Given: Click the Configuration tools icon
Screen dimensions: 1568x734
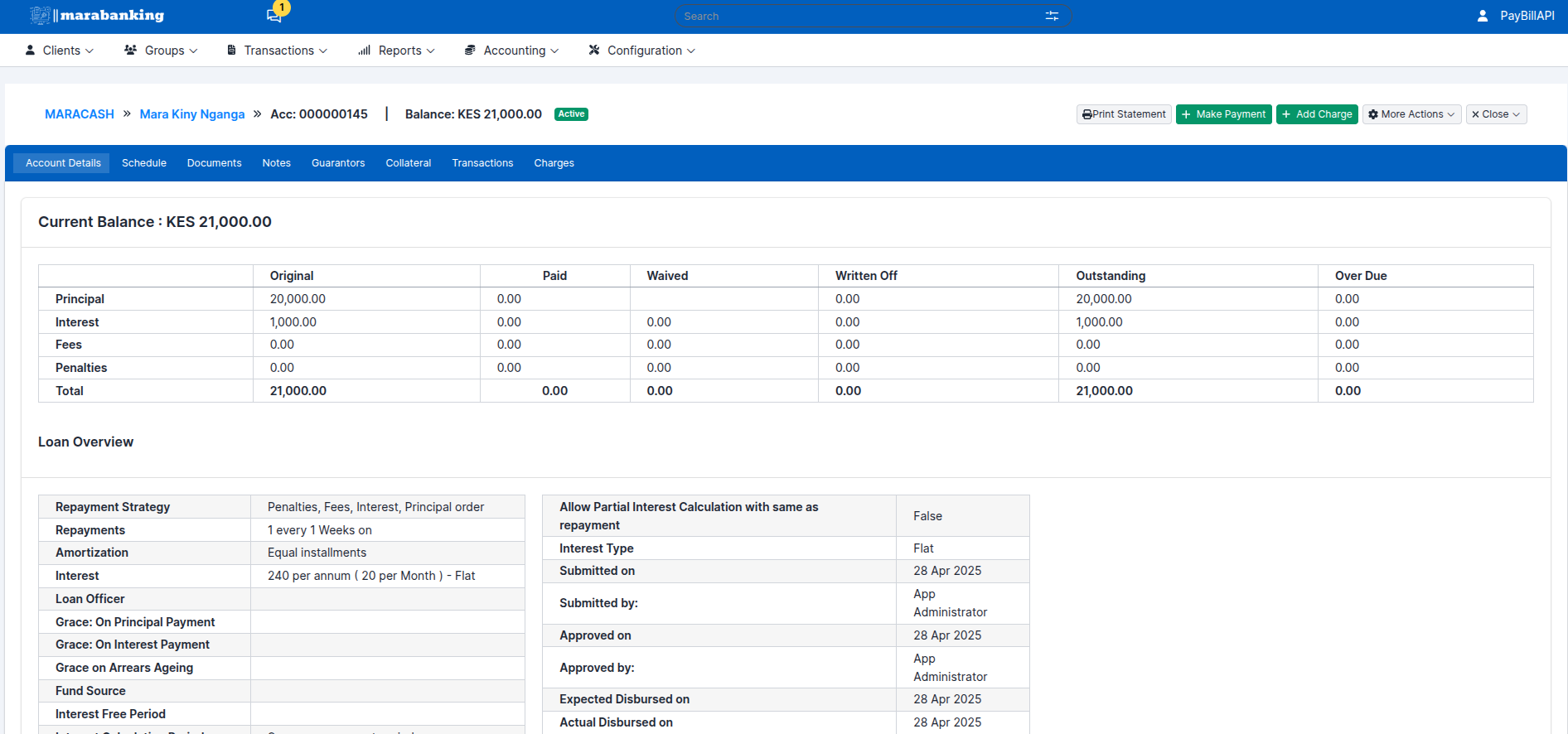Looking at the screenshot, I should [594, 50].
